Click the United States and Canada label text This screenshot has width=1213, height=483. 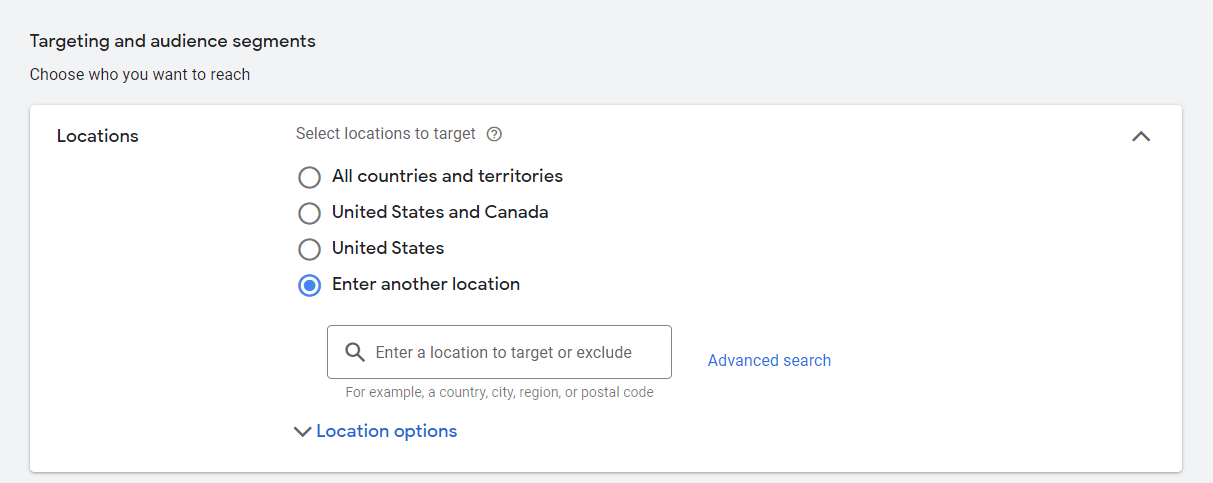click(440, 212)
